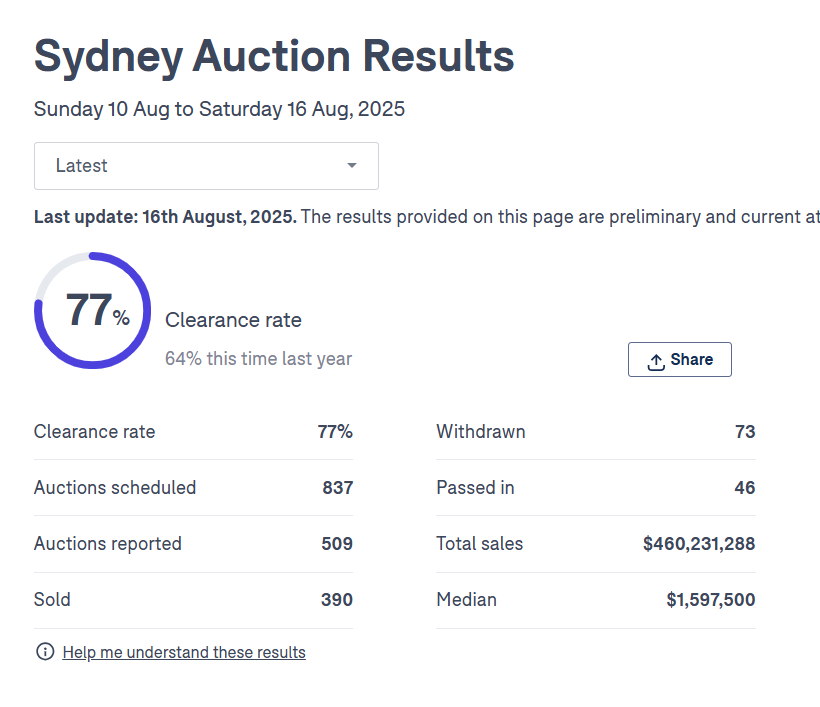The image size is (820, 707).
Task: Click the Clearance rate table row 77%
Action: tap(335, 432)
